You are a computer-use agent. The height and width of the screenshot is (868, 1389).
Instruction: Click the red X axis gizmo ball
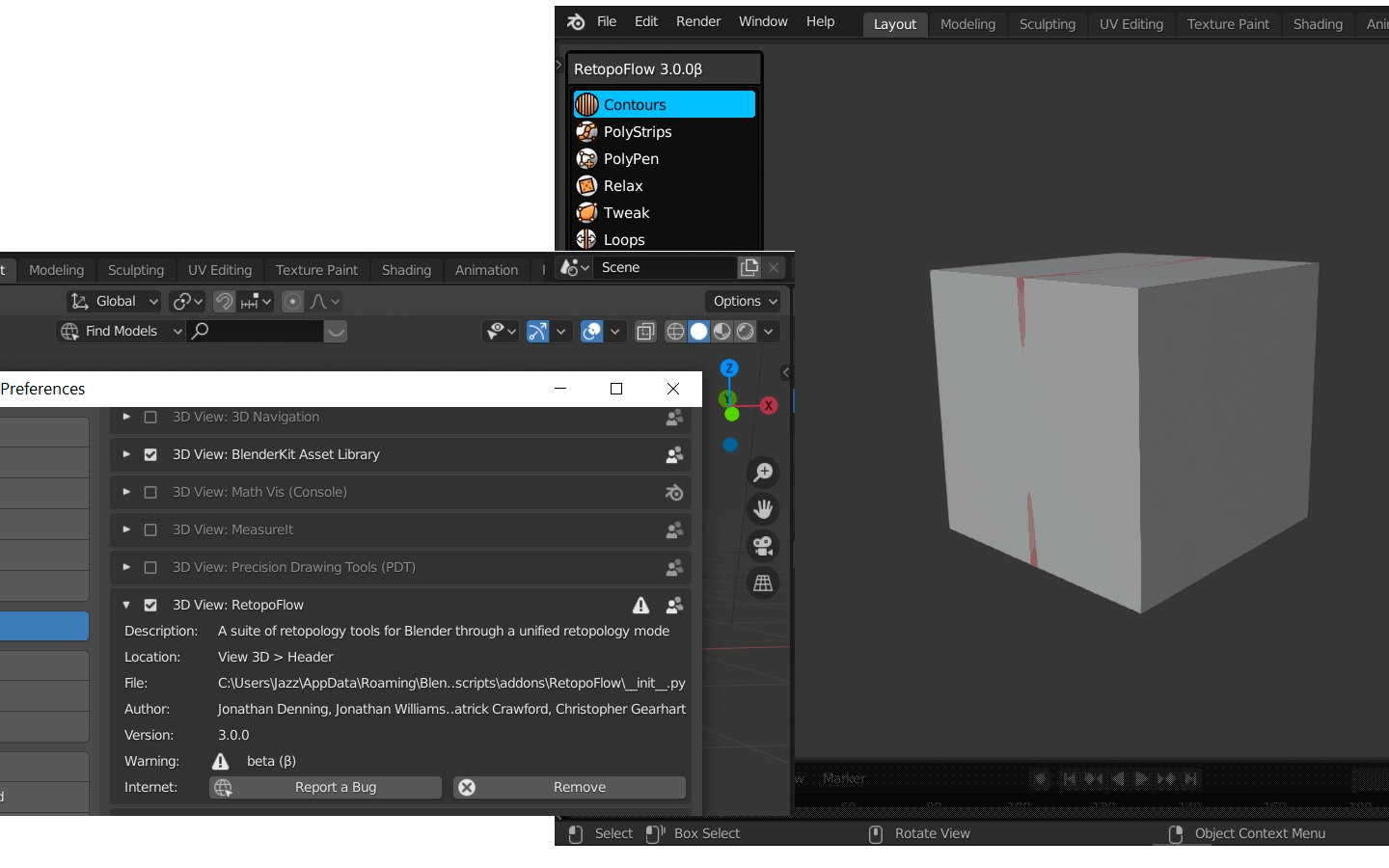769,405
